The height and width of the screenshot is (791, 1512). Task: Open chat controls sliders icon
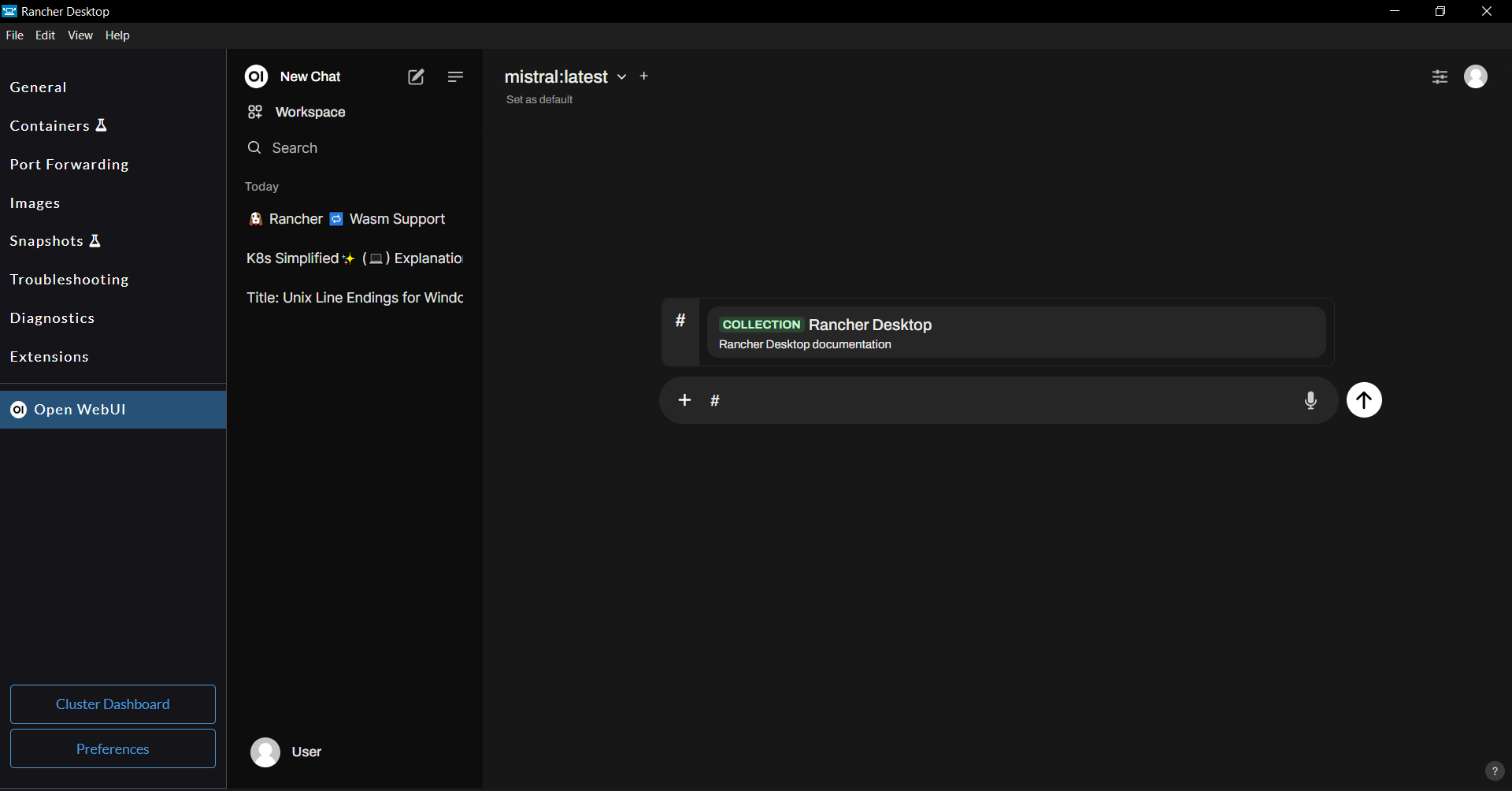(1440, 76)
